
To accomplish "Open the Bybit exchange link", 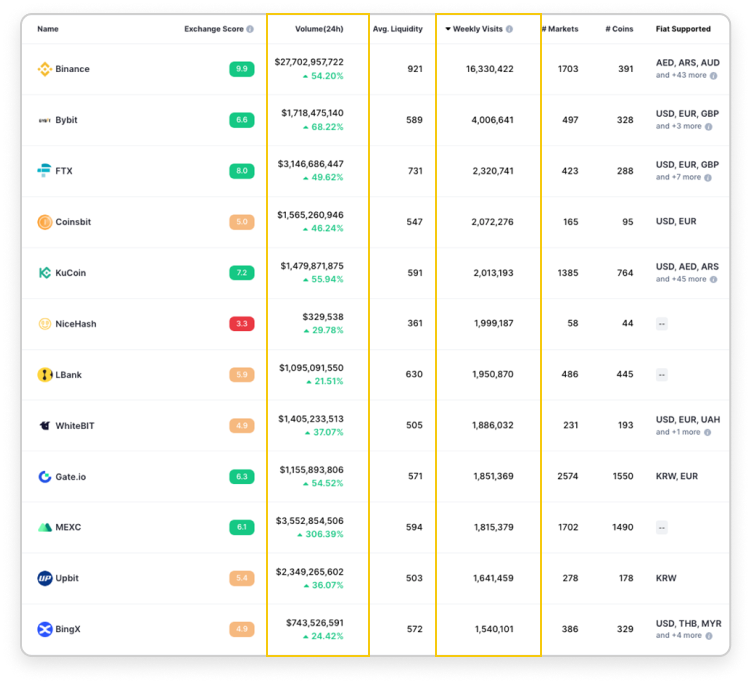I will click(66, 120).
